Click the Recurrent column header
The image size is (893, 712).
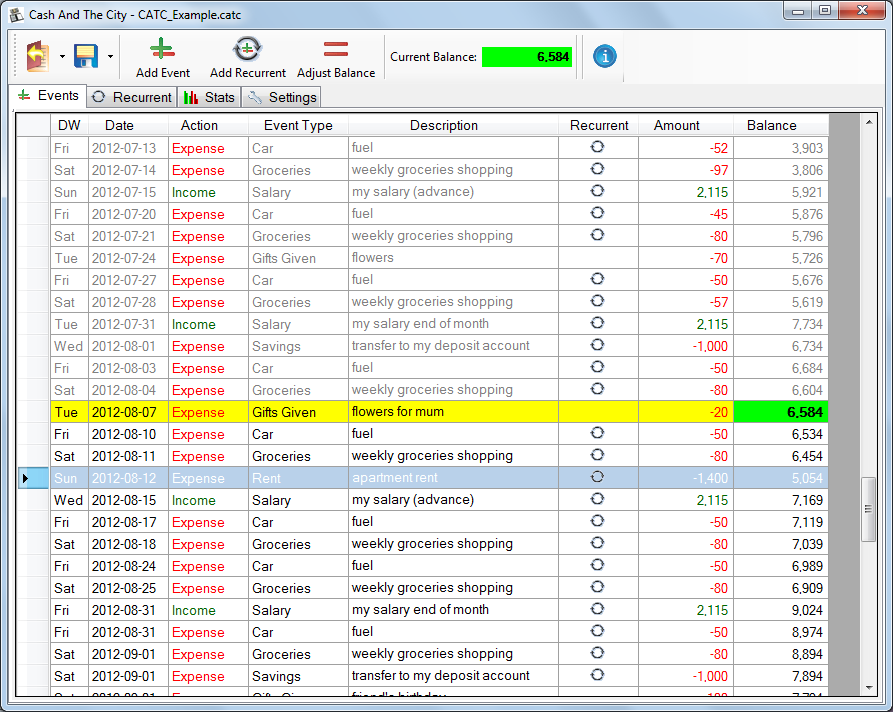[599, 125]
